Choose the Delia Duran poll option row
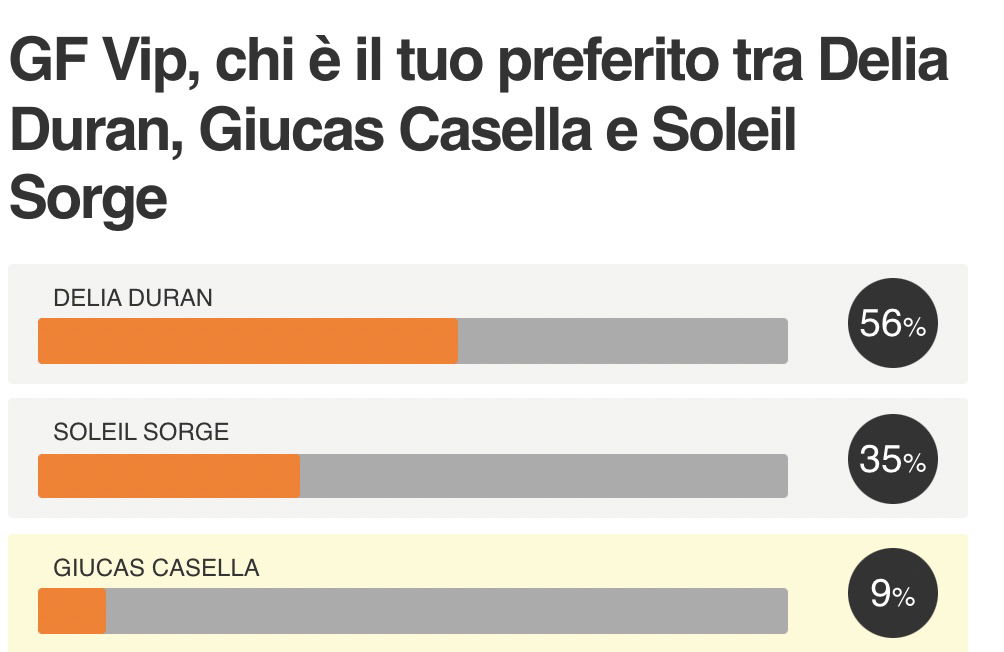The width and height of the screenshot is (1004, 652). click(x=488, y=324)
